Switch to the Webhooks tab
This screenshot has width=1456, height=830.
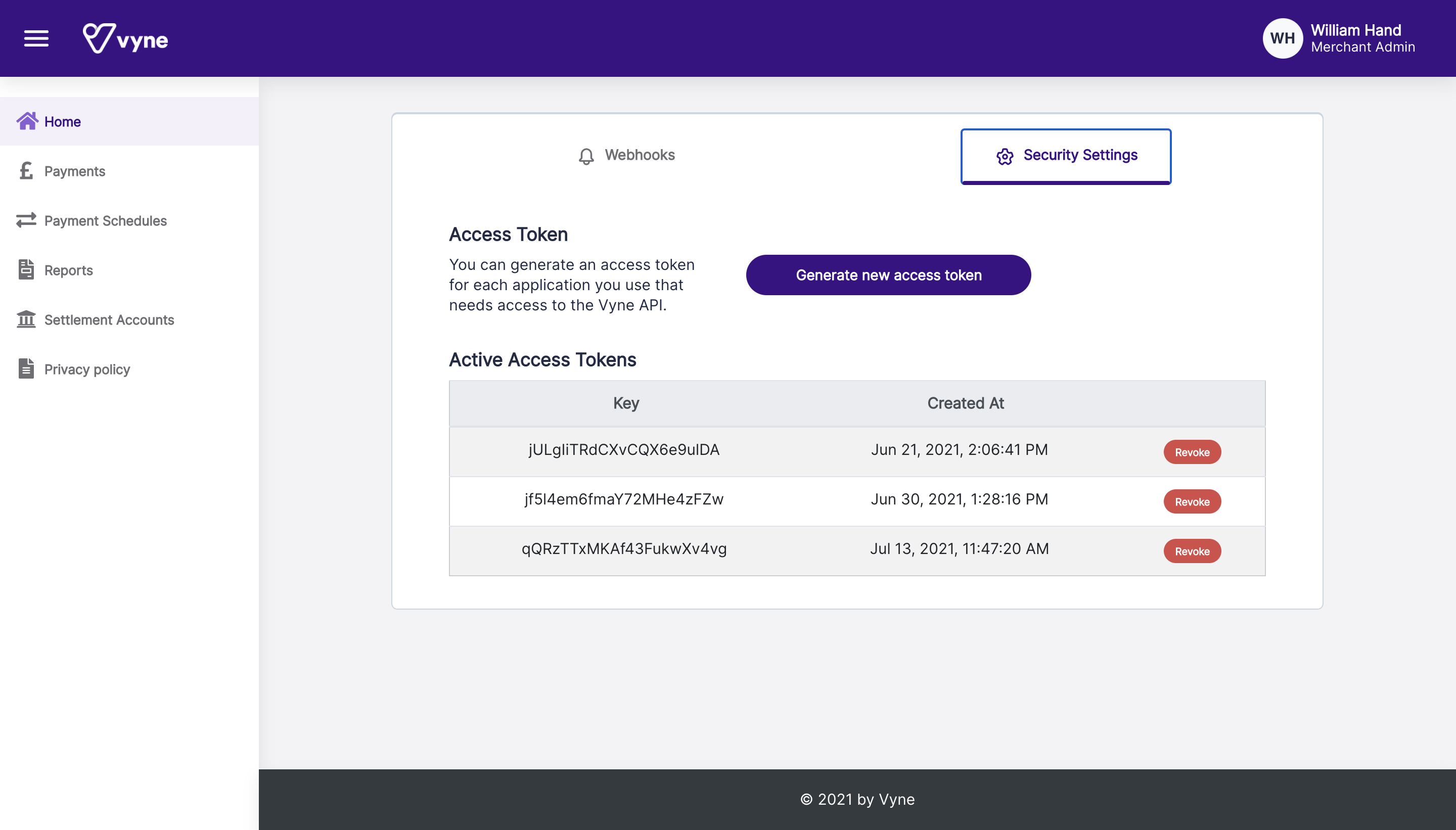pos(627,155)
